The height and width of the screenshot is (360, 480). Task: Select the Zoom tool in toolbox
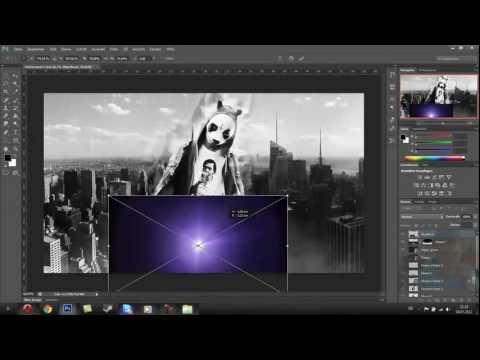point(15,149)
